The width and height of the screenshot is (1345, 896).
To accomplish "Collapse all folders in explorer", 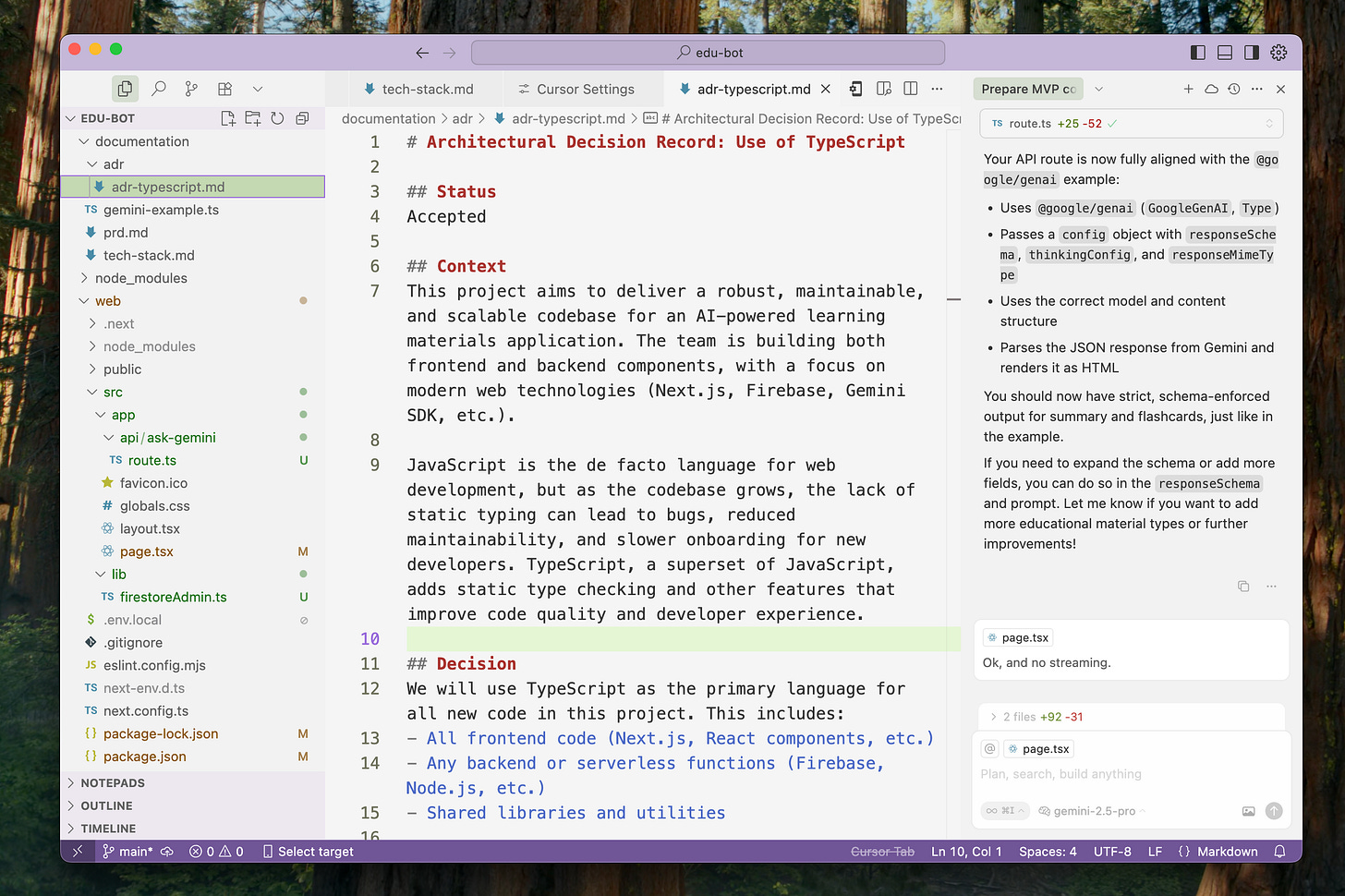I will pos(302,118).
